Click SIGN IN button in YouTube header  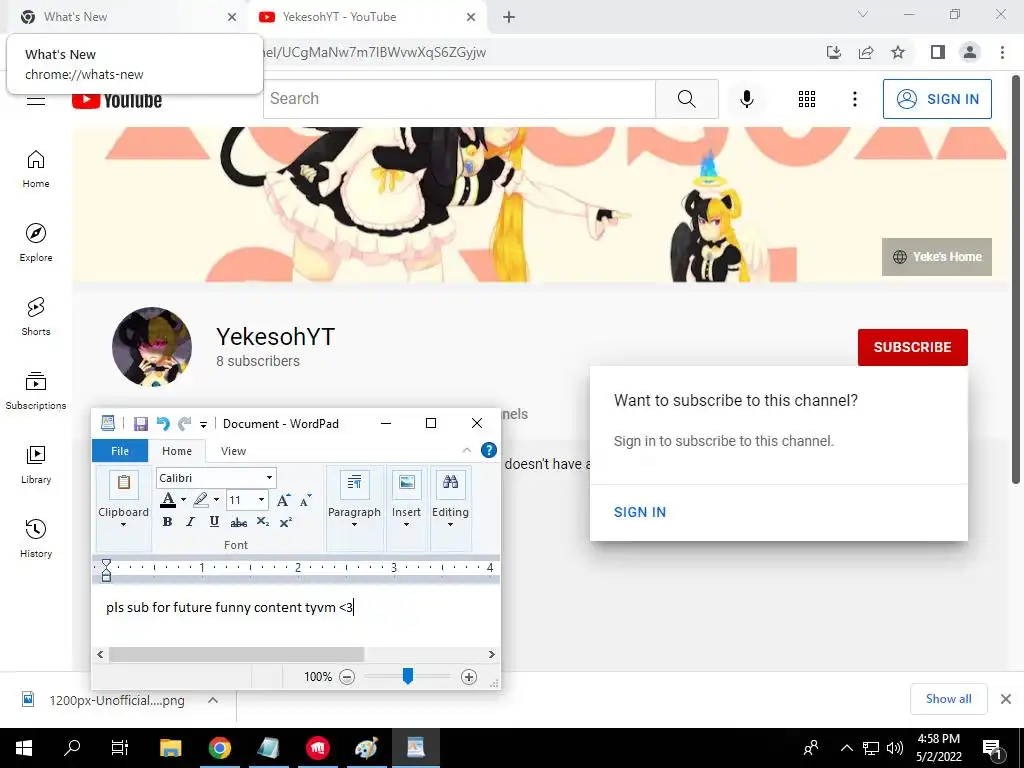[937, 99]
